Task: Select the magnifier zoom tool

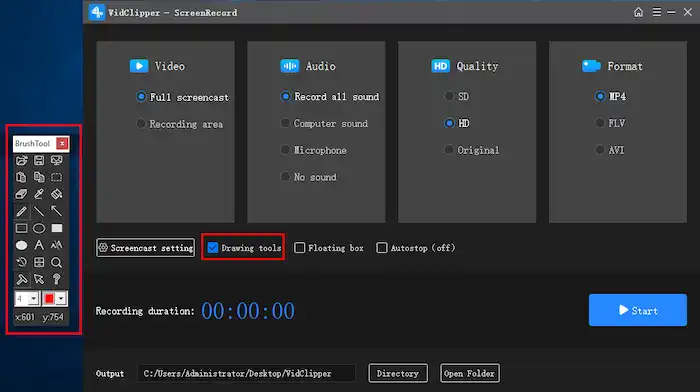Action: pos(57,262)
